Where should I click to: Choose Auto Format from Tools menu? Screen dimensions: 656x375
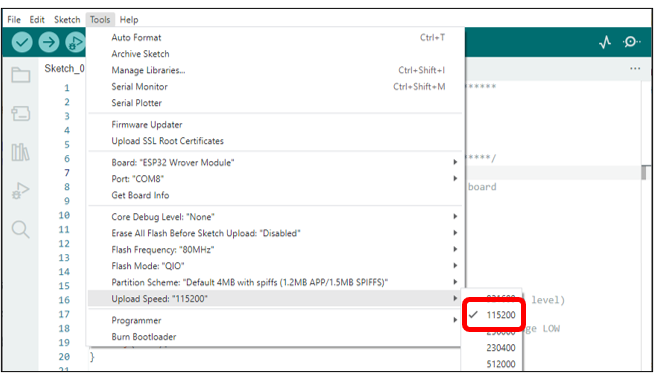(275, 38)
